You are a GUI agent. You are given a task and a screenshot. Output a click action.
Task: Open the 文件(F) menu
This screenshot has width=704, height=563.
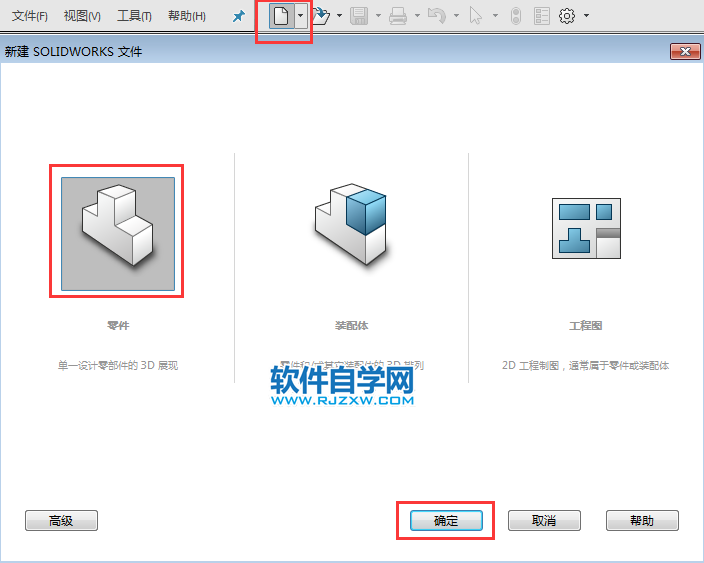[30, 16]
